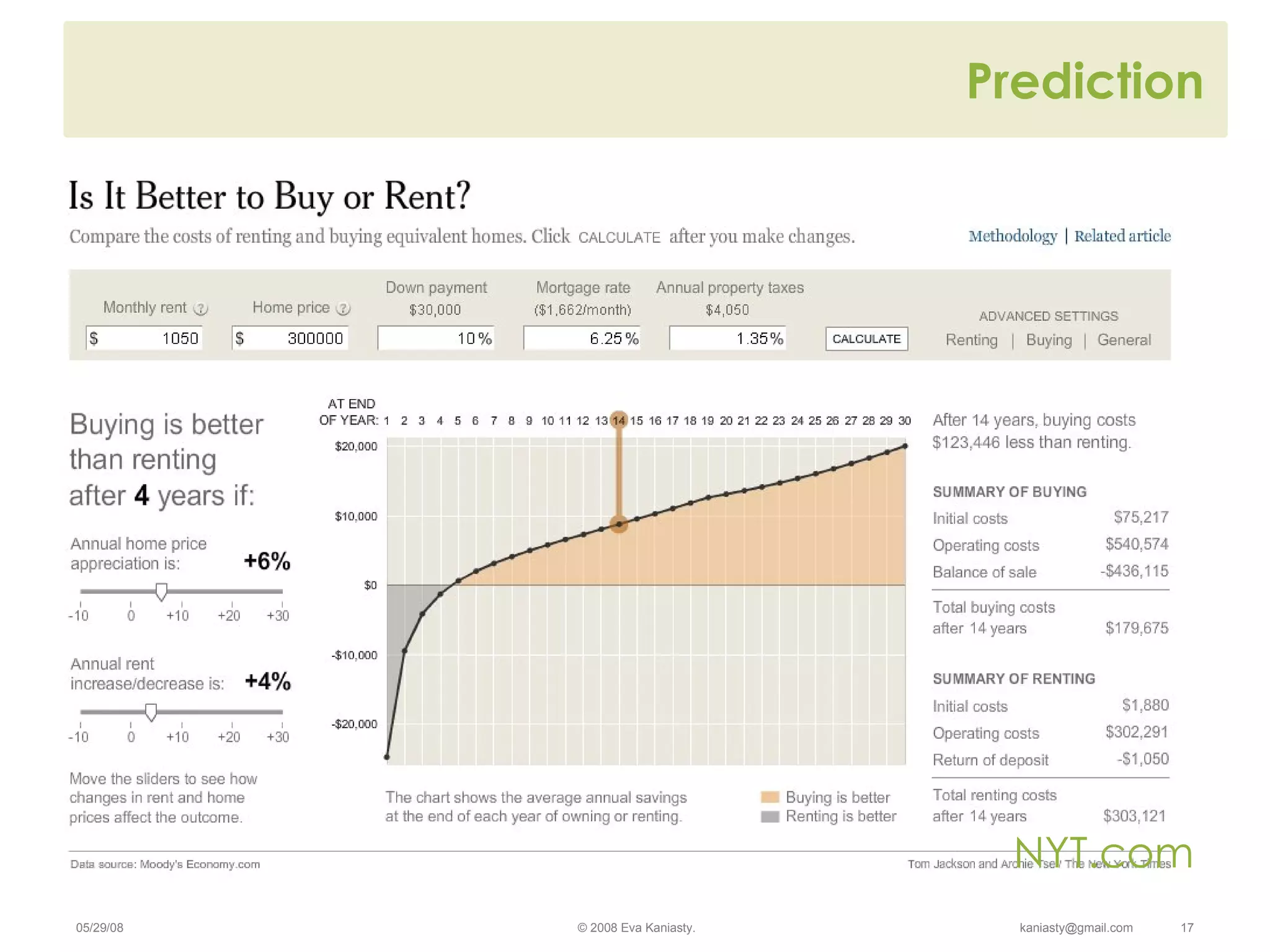
Task: Click the home price appreciation slider handle
Action: 161,592
